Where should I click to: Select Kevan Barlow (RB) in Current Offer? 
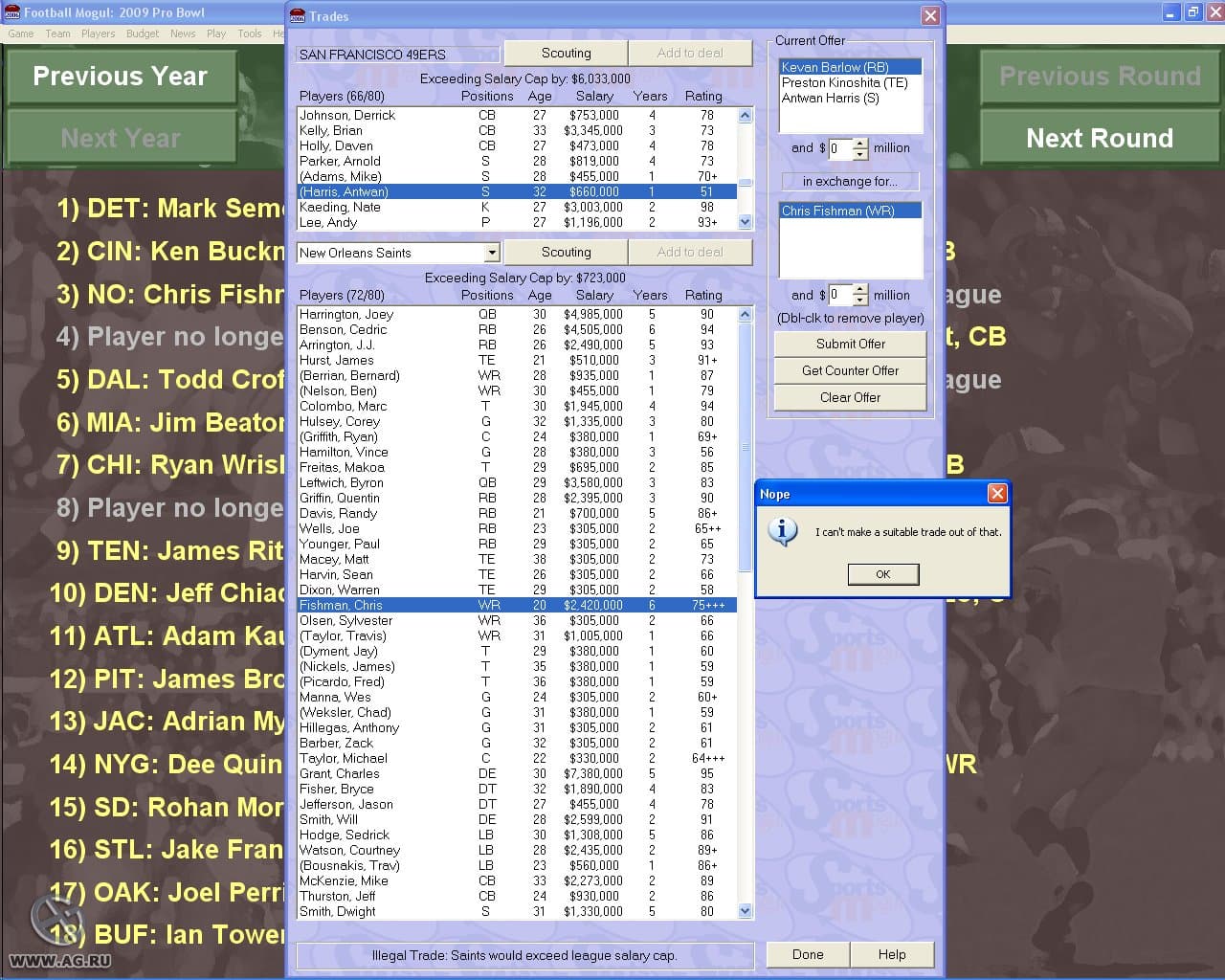850,67
